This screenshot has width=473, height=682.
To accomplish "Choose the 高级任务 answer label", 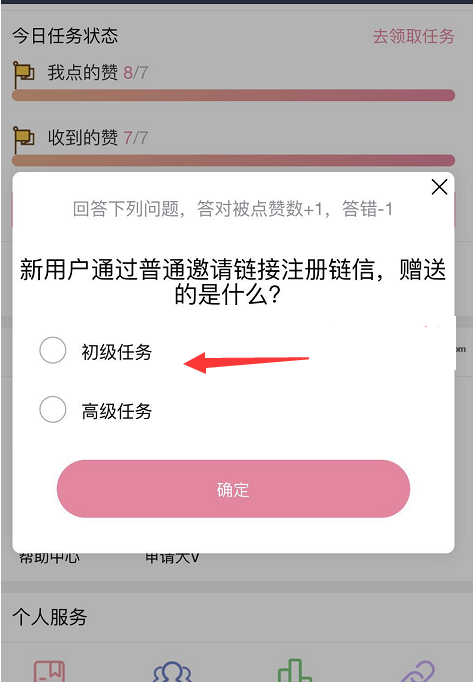I will click(x=117, y=411).
